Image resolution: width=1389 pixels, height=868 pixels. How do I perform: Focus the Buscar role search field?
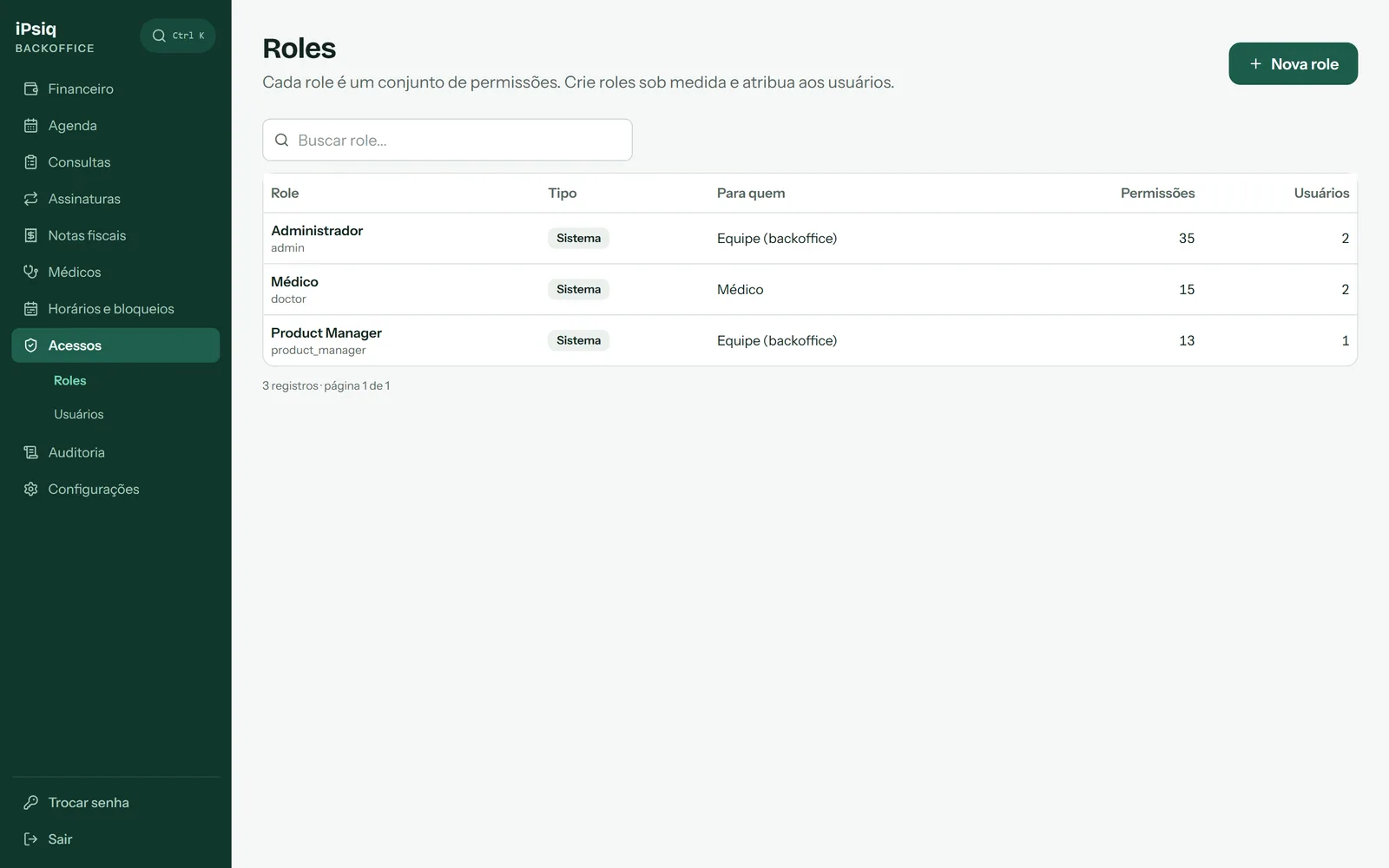447,140
